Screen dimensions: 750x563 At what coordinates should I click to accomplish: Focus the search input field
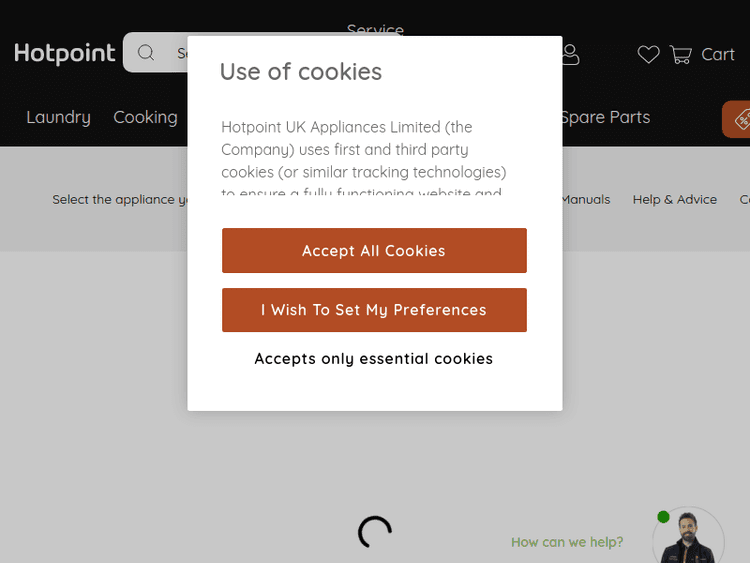pos(180,53)
